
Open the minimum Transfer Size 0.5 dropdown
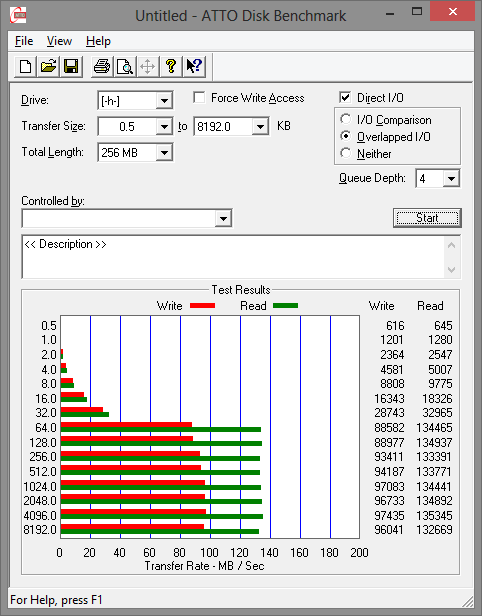pos(164,126)
